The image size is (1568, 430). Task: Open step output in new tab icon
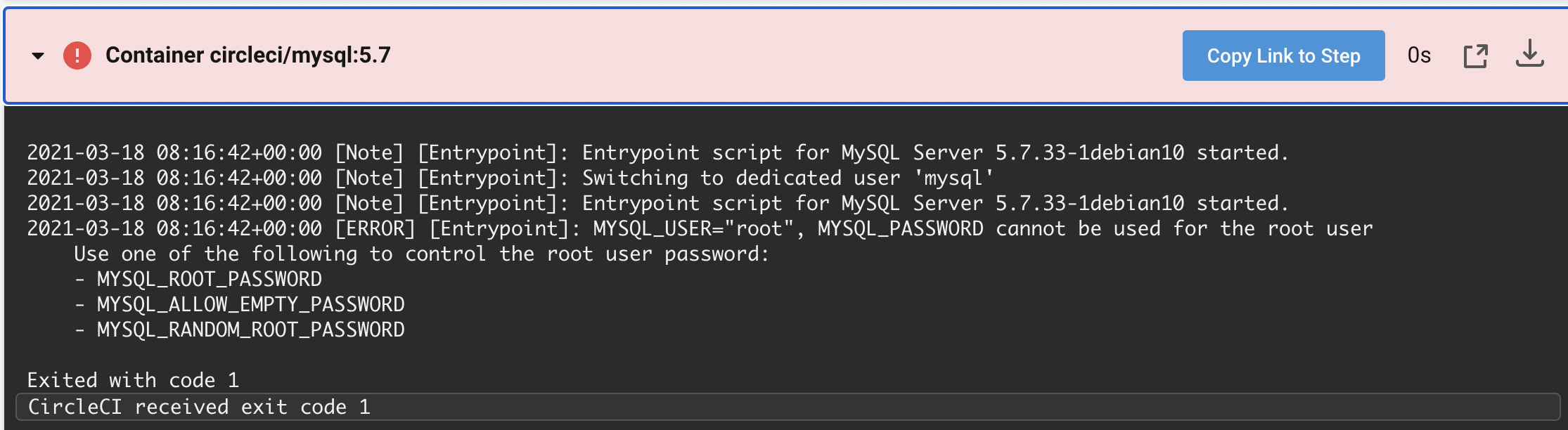pyautogui.click(x=1475, y=56)
